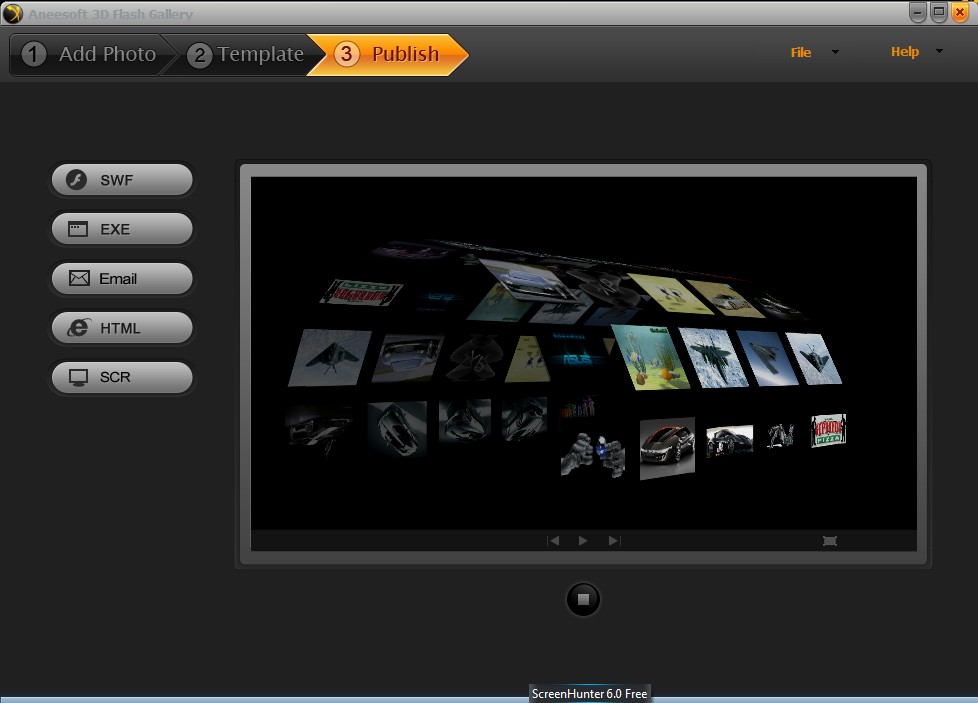This screenshot has width=978, height=703.
Task: Toggle fullscreen preview icon
Action: (830, 541)
